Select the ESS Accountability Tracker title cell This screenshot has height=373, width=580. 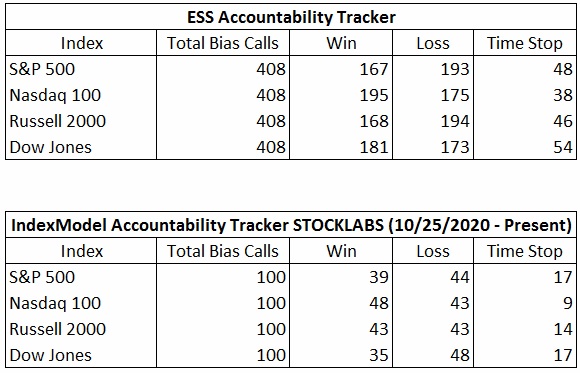[291, 17]
